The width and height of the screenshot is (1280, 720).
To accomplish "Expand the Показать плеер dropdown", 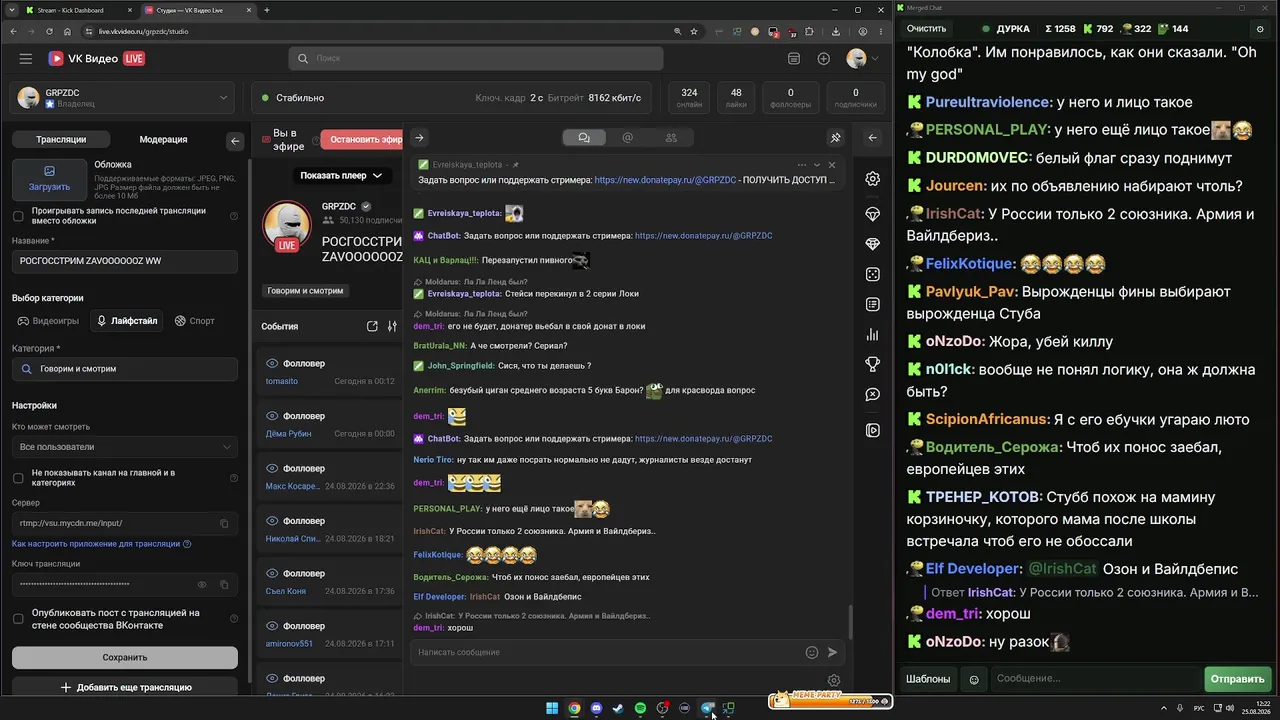I will [341, 176].
